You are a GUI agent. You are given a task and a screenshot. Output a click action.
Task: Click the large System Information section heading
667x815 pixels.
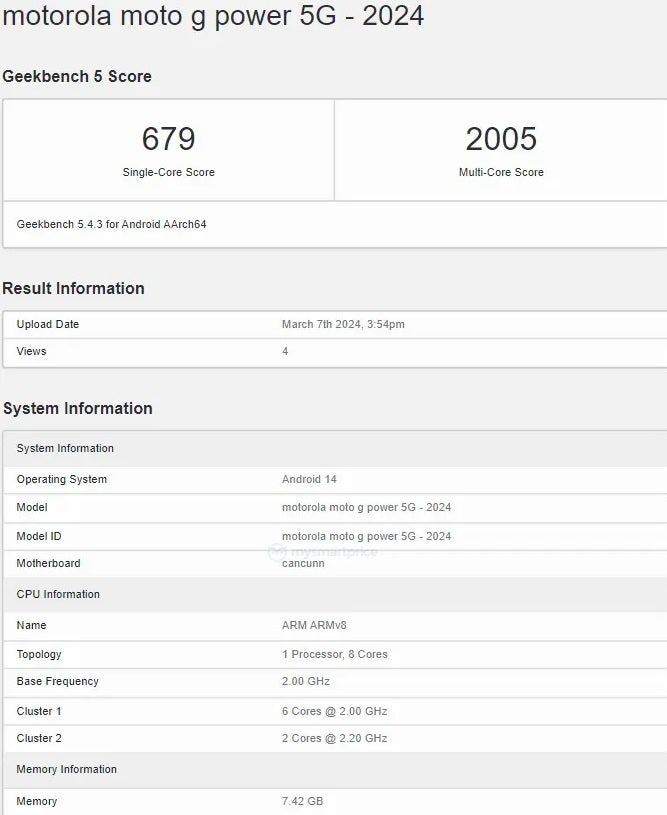click(78, 408)
